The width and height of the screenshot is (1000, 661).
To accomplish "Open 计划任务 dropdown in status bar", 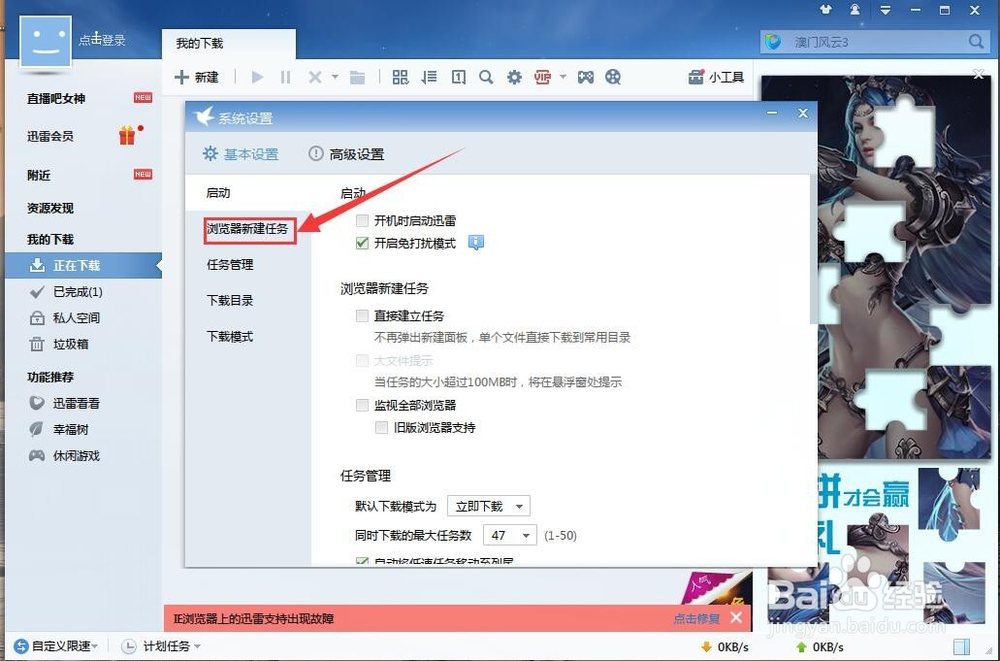I will [161, 646].
